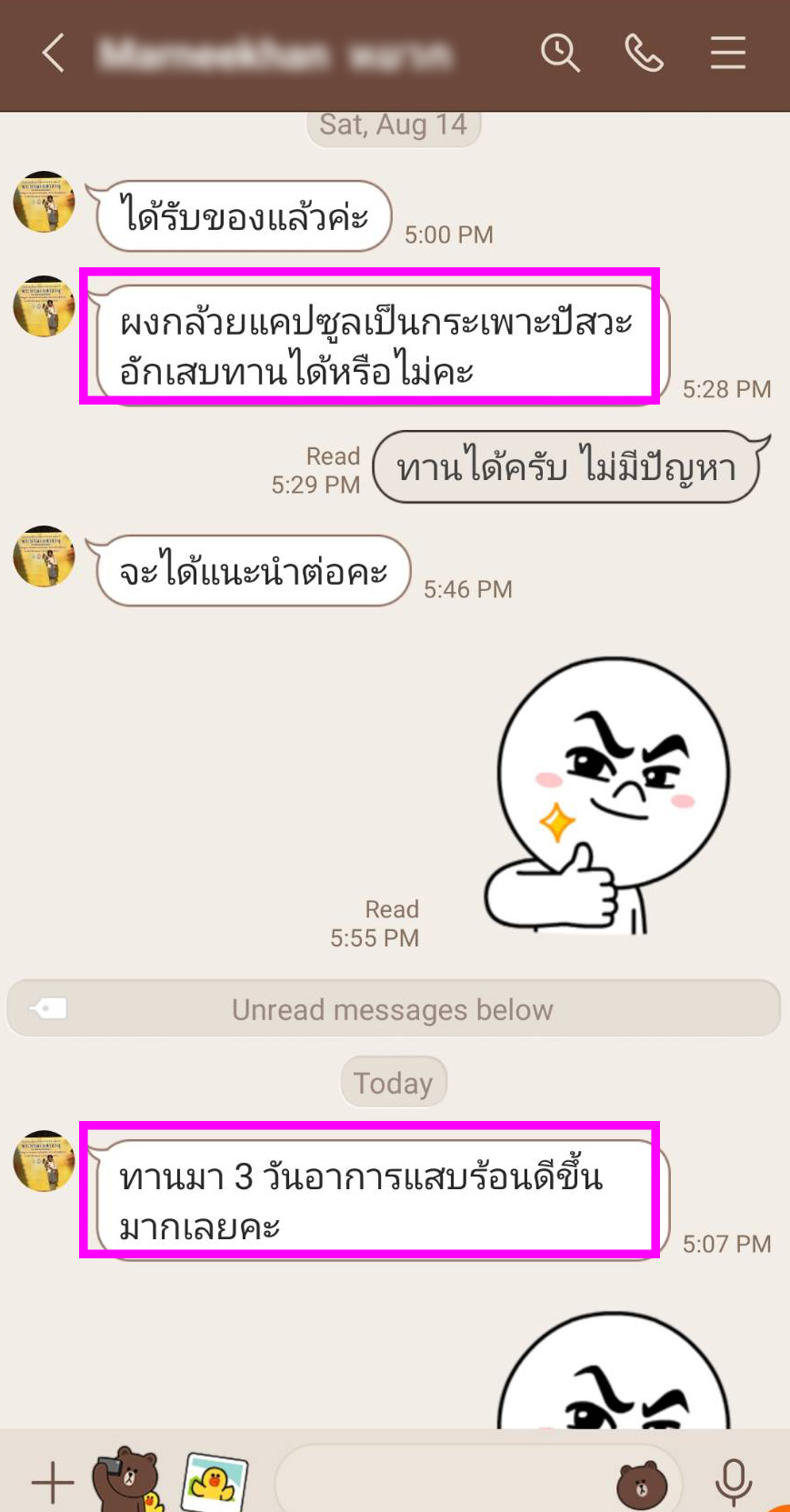Viewport: 790px width, 1512px height.
Task: Select the ได้รับของแล้วค่ะ message bubble
Action: [x=244, y=216]
